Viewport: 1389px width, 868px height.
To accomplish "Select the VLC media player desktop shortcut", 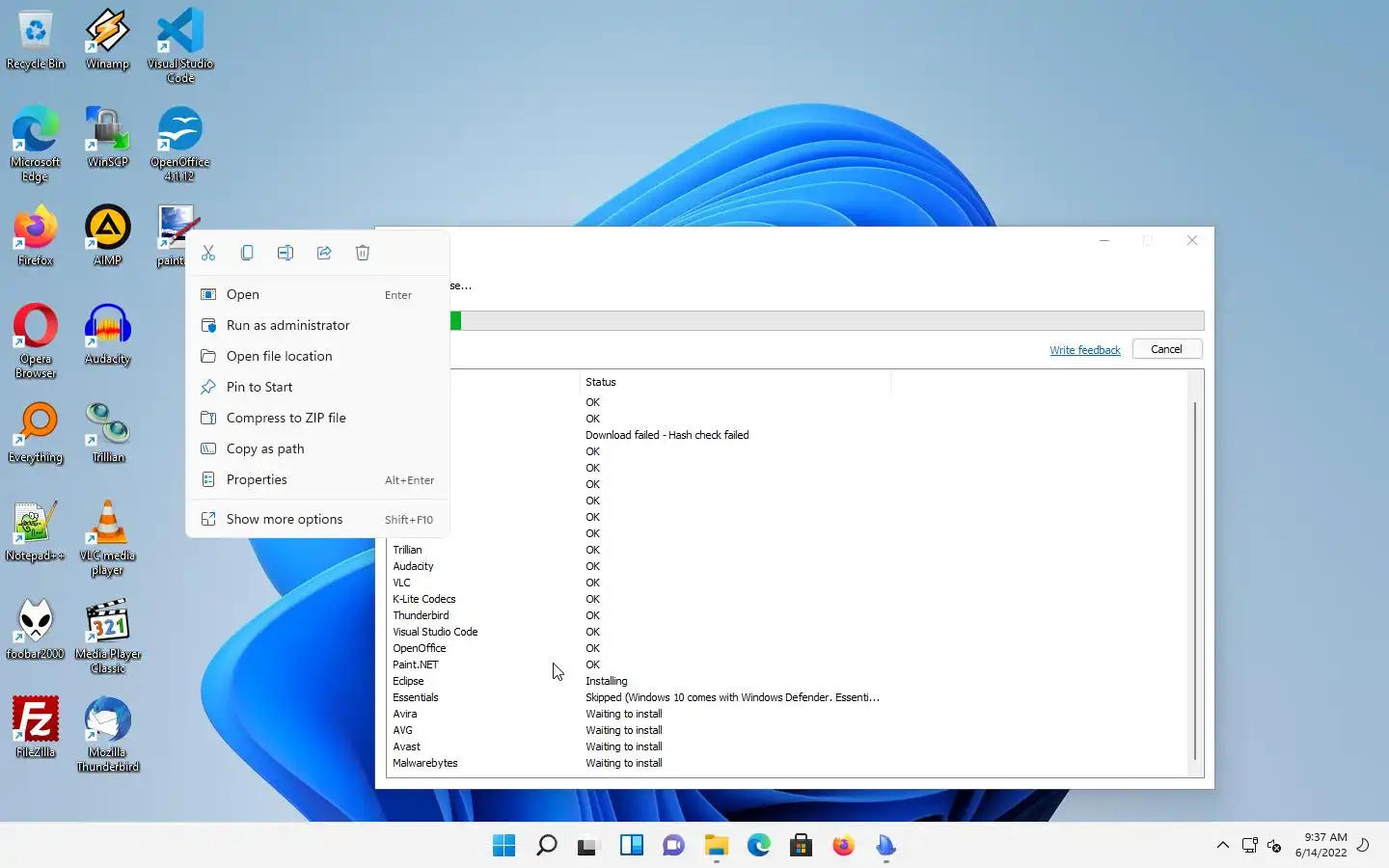I will click(x=107, y=538).
